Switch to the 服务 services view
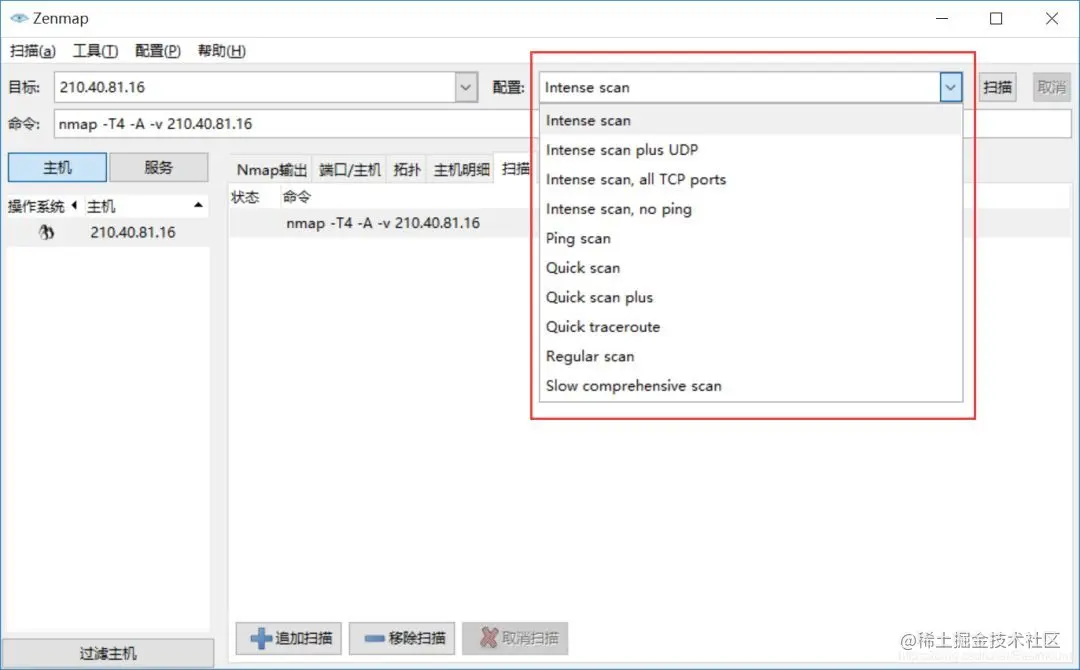1080x670 pixels. click(158, 167)
